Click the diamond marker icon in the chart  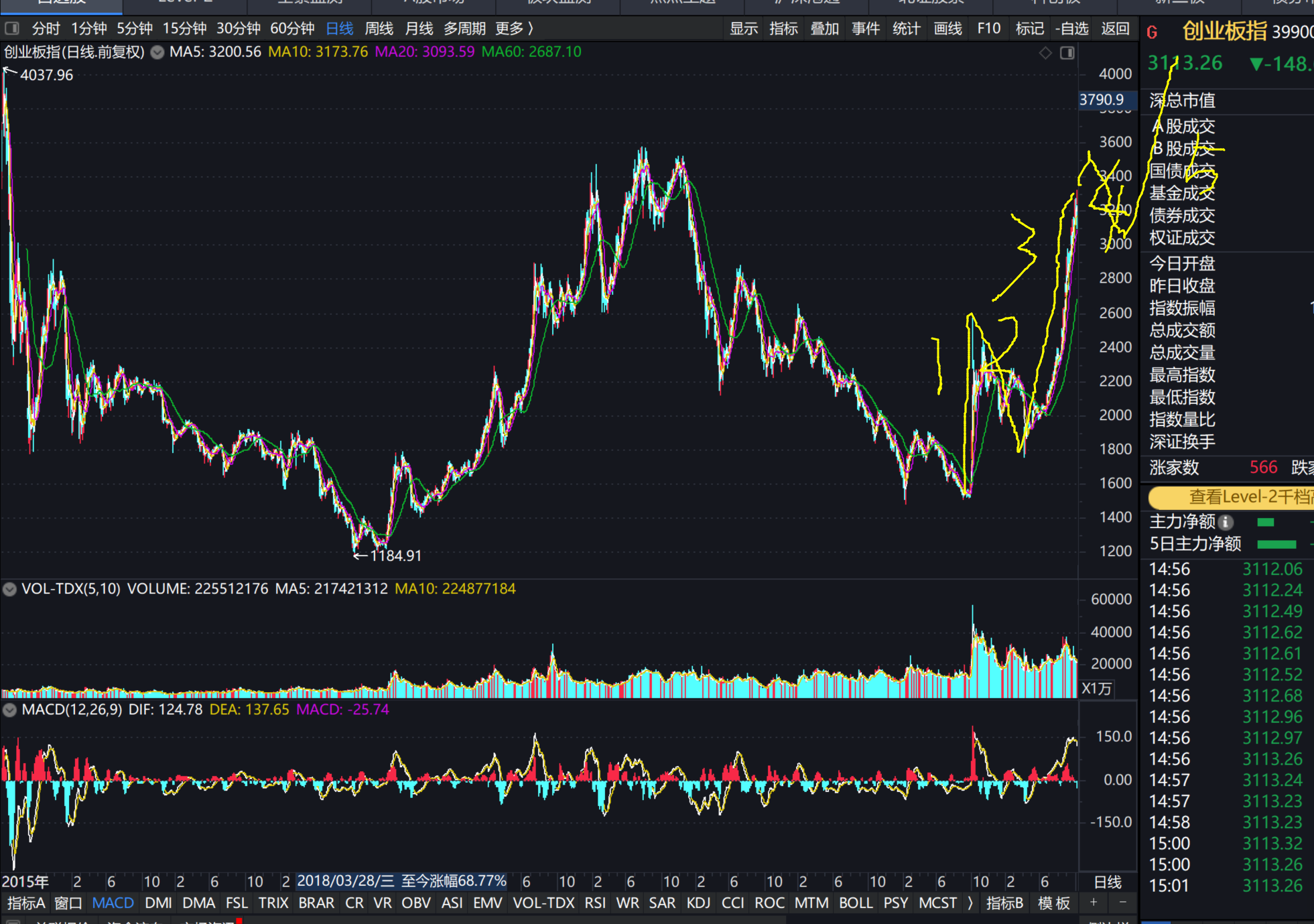(1045, 53)
